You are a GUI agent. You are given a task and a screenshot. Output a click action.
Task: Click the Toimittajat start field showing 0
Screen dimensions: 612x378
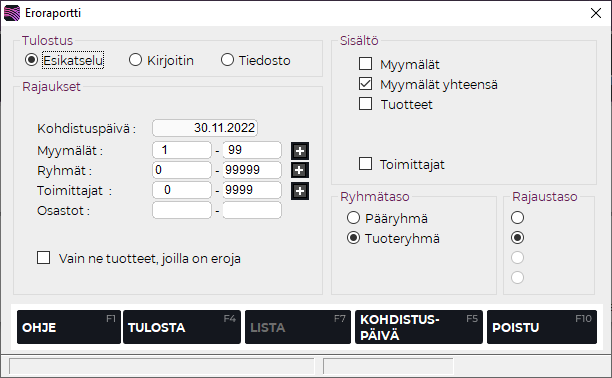point(182,190)
